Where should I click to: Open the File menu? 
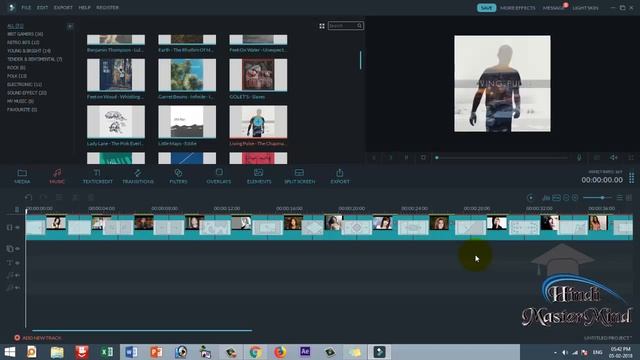coord(26,7)
